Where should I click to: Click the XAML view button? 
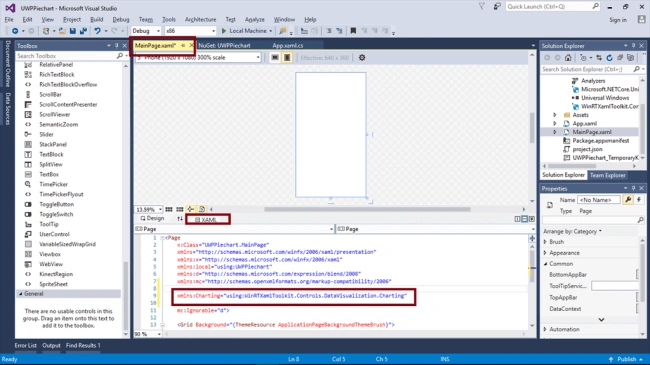pos(207,219)
